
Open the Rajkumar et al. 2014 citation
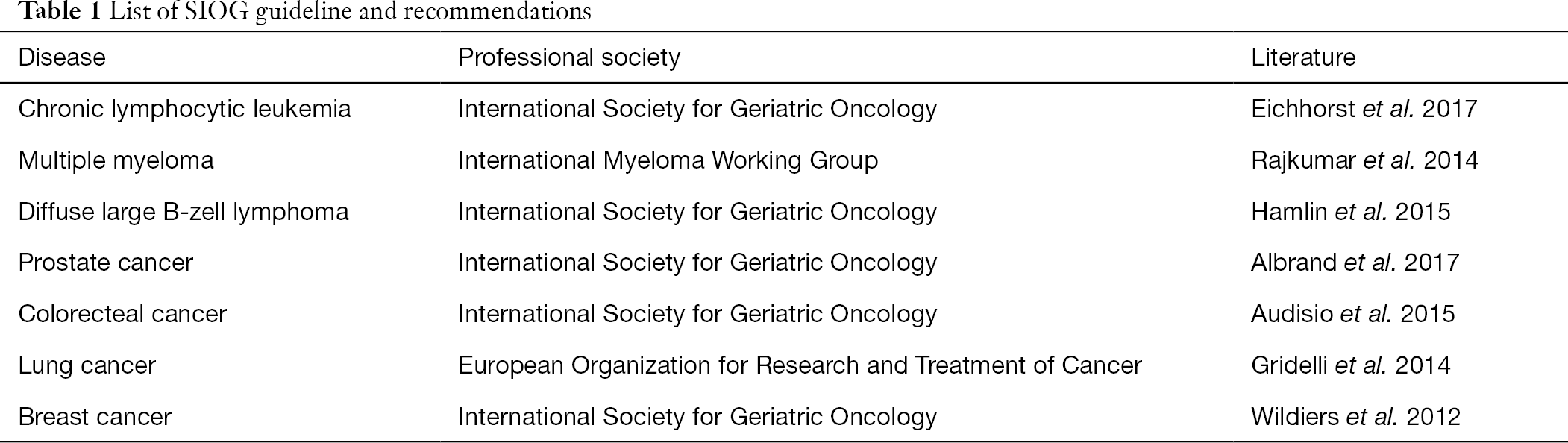pyautogui.click(x=1364, y=160)
